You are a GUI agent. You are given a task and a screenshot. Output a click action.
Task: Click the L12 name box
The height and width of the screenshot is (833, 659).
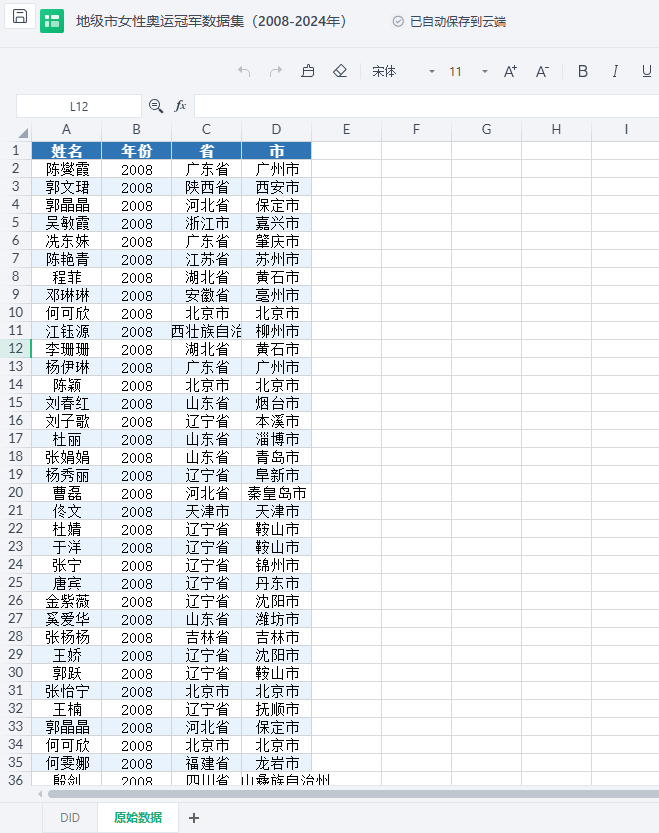pyautogui.click(x=79, y=106)
